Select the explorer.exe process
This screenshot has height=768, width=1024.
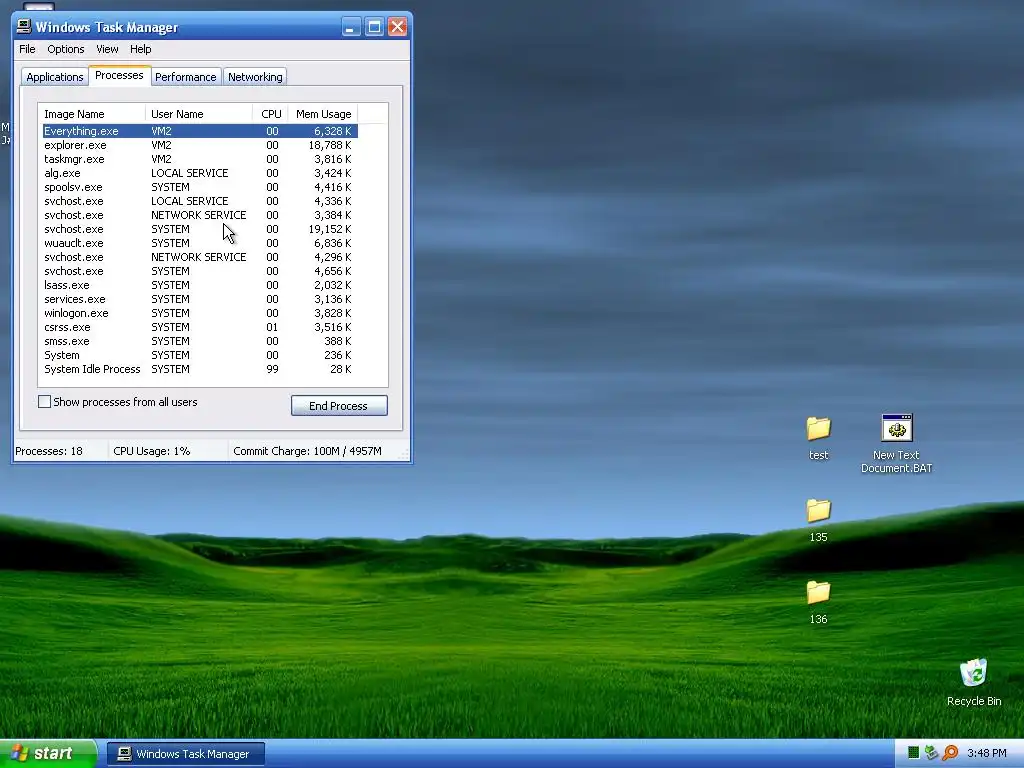[200, 145]
